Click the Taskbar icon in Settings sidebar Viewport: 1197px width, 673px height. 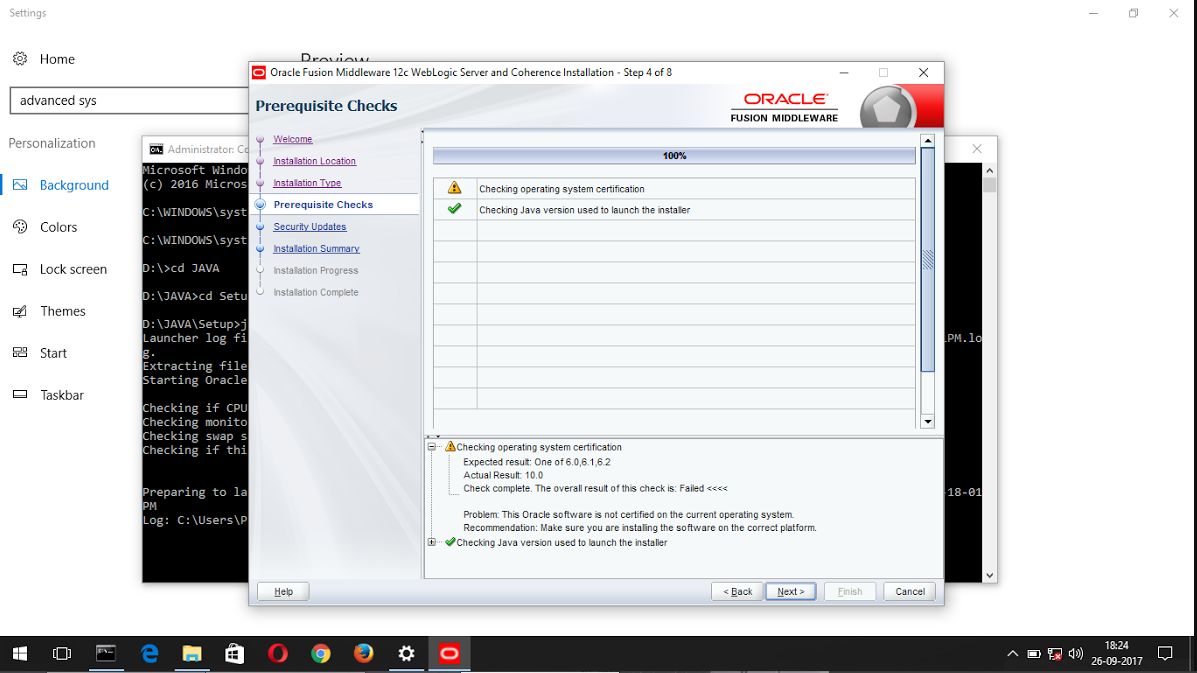(x=20, y=394)
